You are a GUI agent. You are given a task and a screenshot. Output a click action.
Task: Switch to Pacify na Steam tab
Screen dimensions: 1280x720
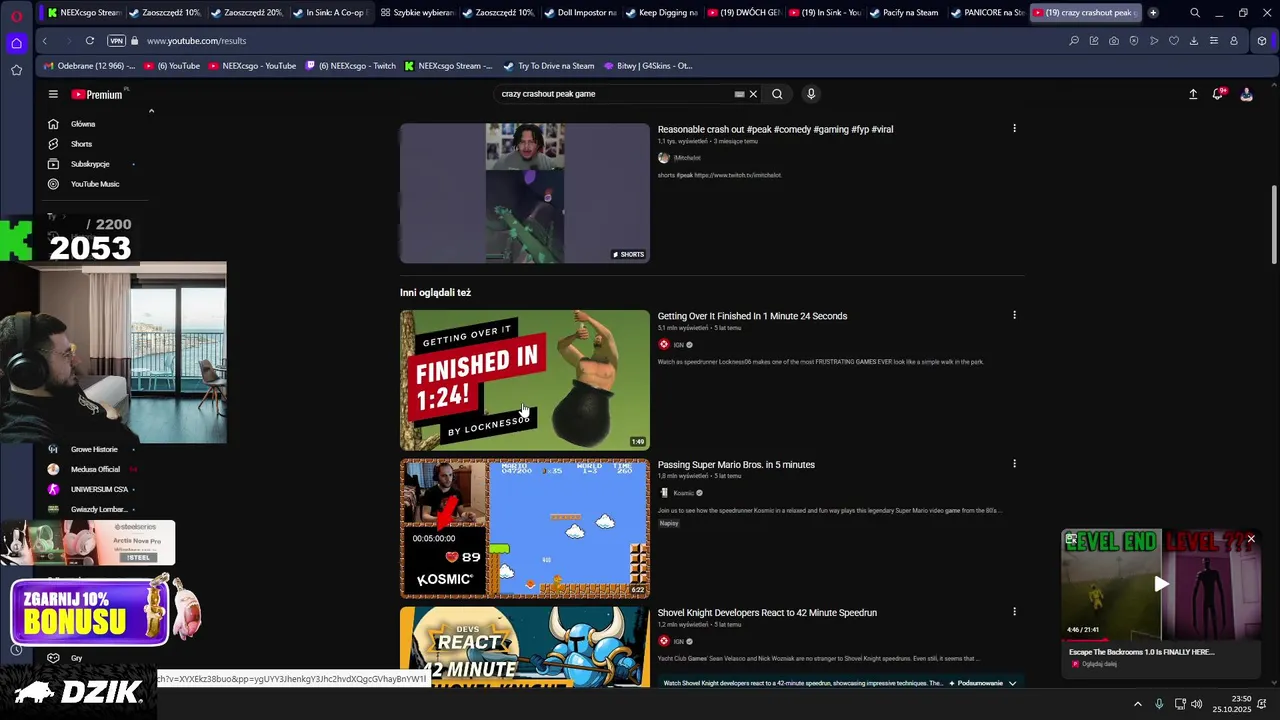pyautogui.click(x=904, y=13)
